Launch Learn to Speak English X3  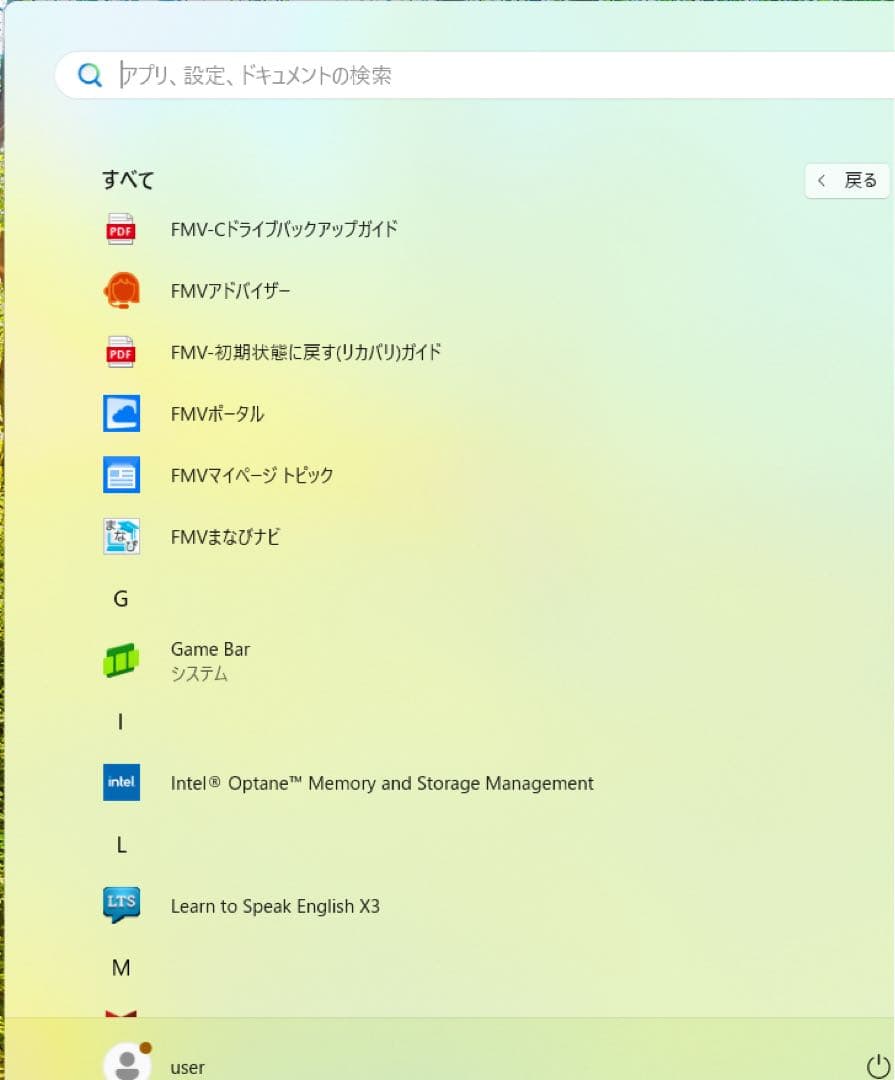point(121,905)
